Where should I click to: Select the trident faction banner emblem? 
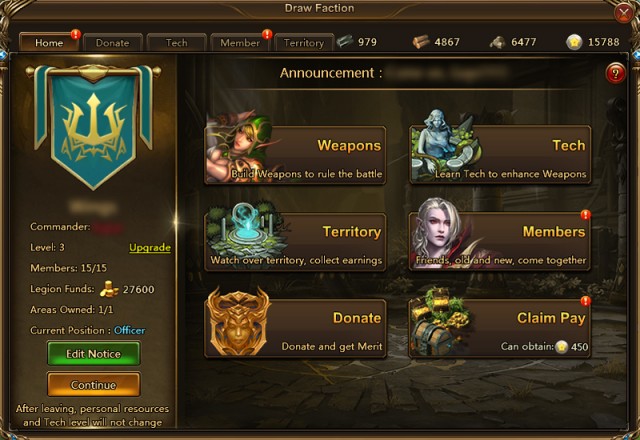click(x=93, y=126)
